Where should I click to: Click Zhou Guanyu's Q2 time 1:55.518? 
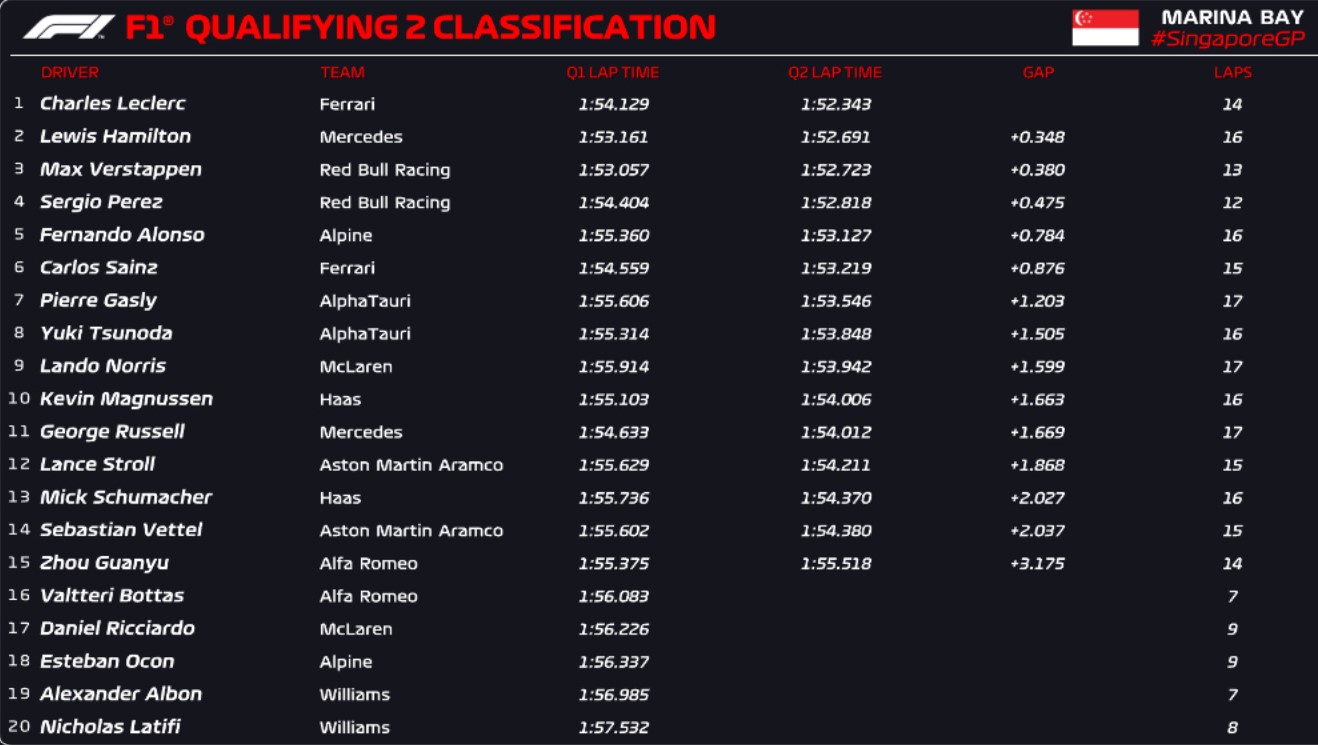(835, 564)
